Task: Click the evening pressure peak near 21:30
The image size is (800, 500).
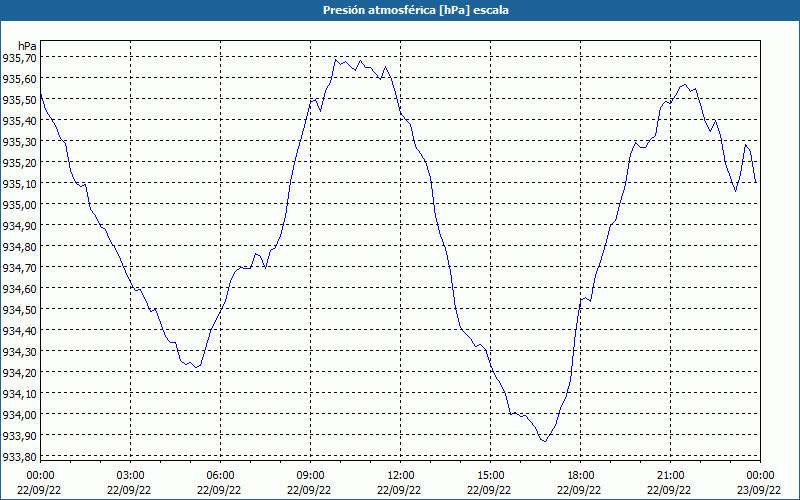Action: coord(685,85)
